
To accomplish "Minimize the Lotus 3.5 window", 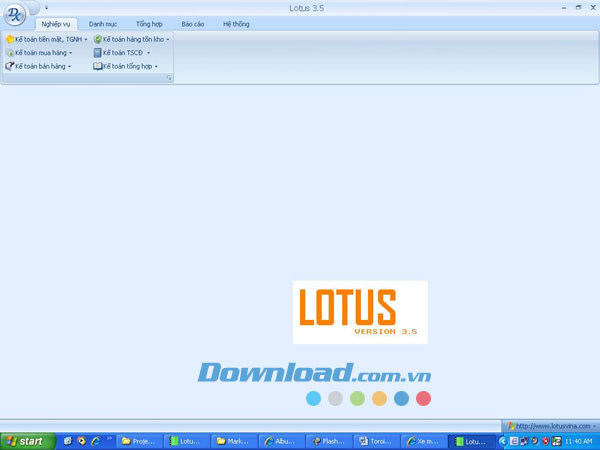I will (564, 8).
